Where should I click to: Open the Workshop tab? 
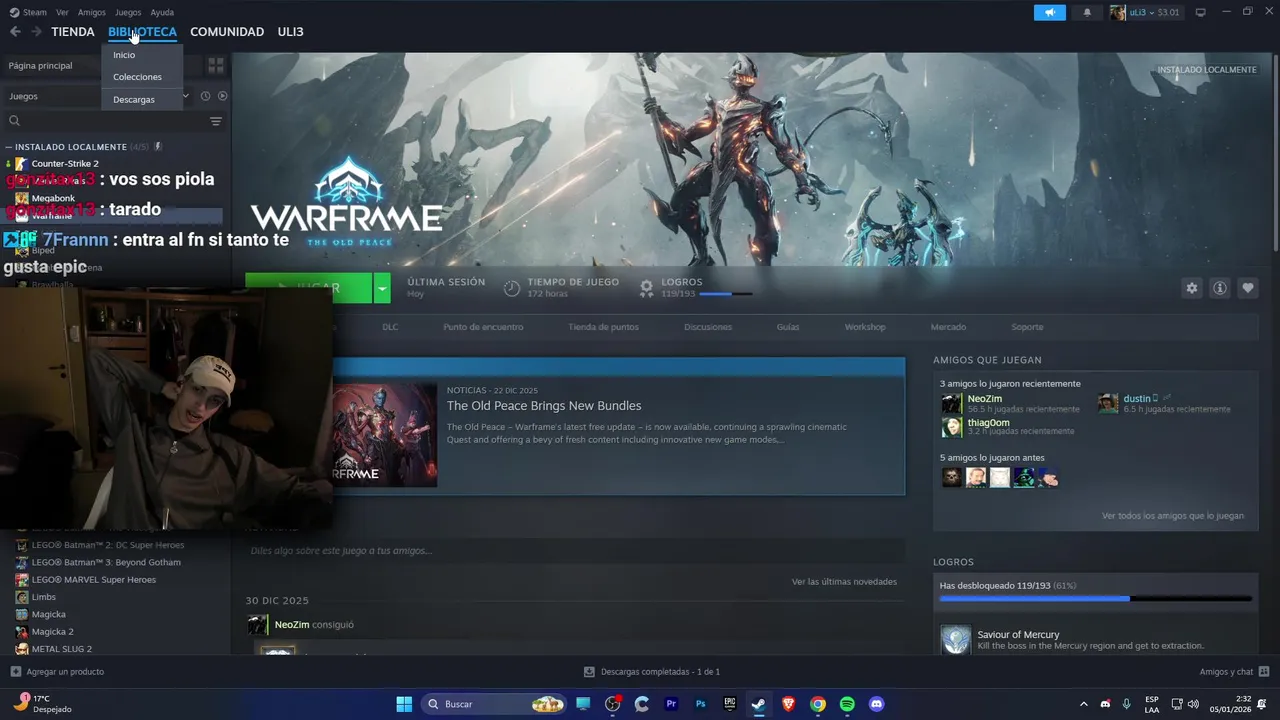(865, 327)
